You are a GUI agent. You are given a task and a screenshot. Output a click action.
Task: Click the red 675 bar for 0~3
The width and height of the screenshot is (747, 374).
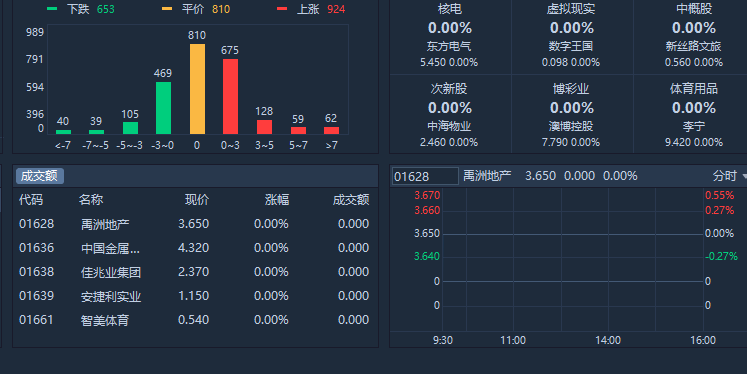(x=230, y=97)
